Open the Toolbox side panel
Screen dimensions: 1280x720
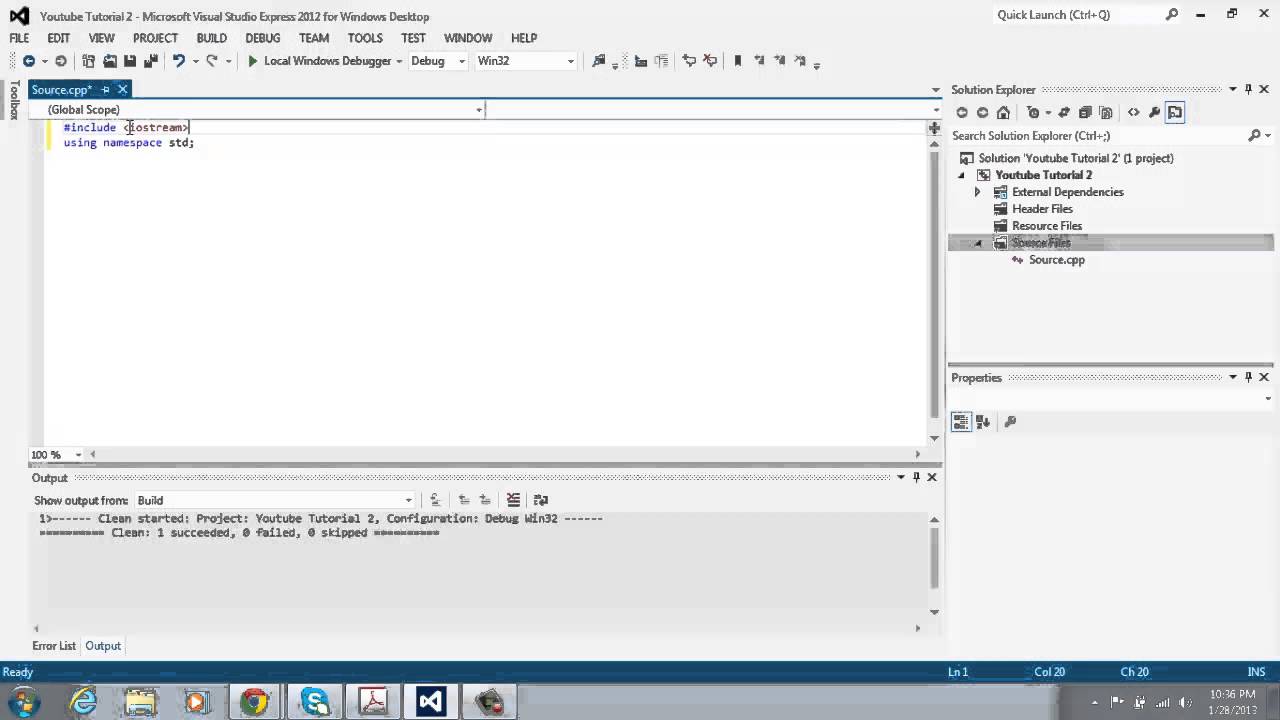[x=14, y=100]
